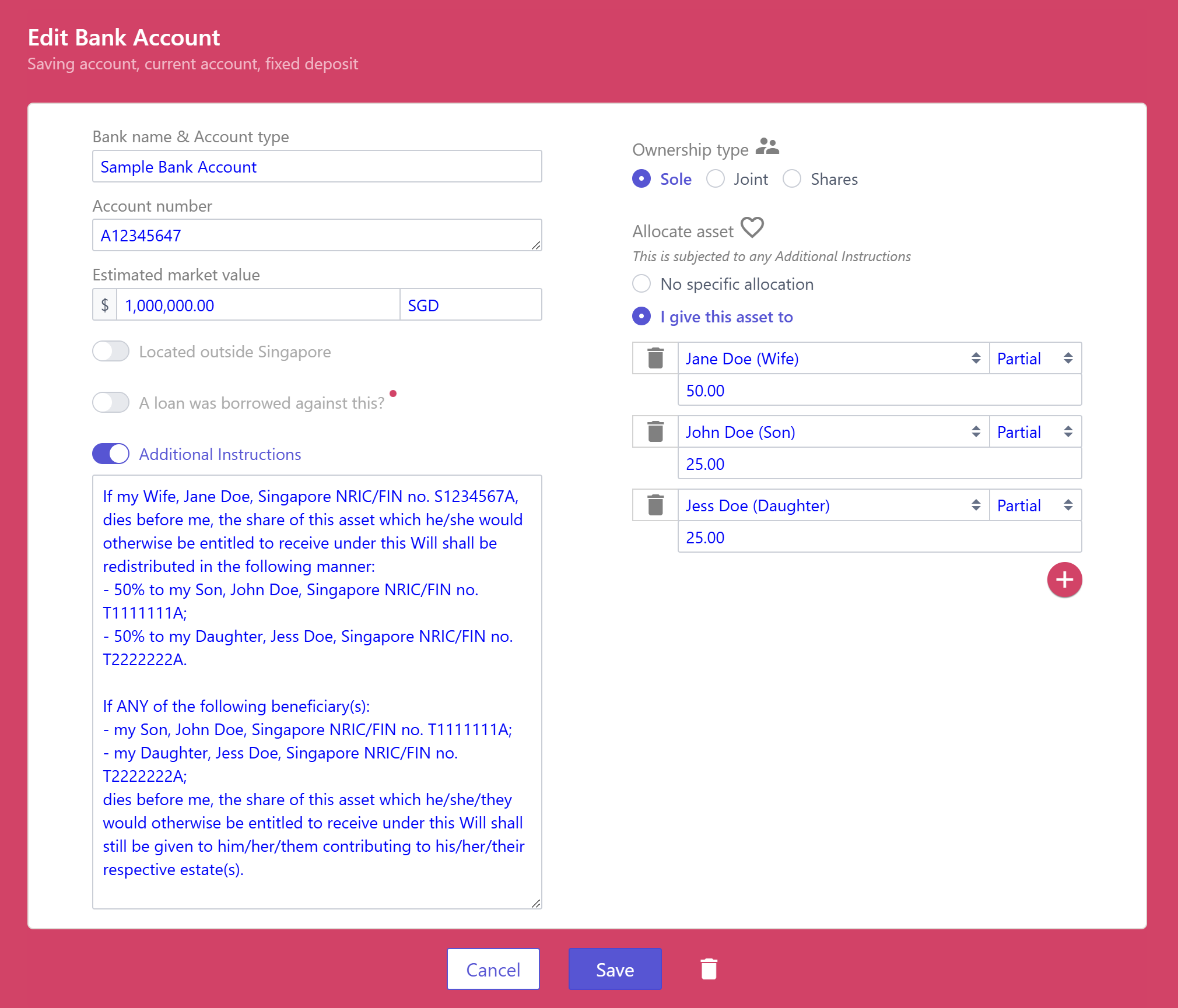Delete this bank account via bottom trash

(x=709, y=969)
